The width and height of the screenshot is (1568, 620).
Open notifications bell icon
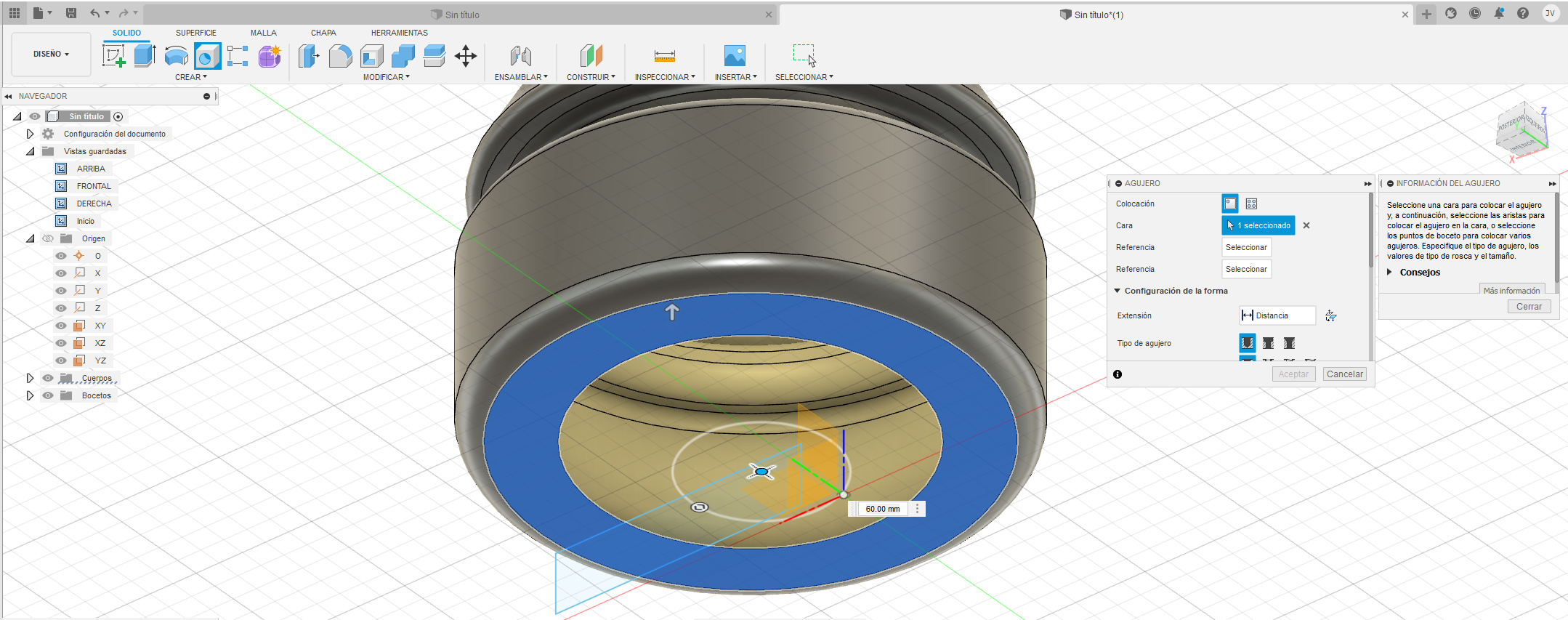[x=1499, y=13]
